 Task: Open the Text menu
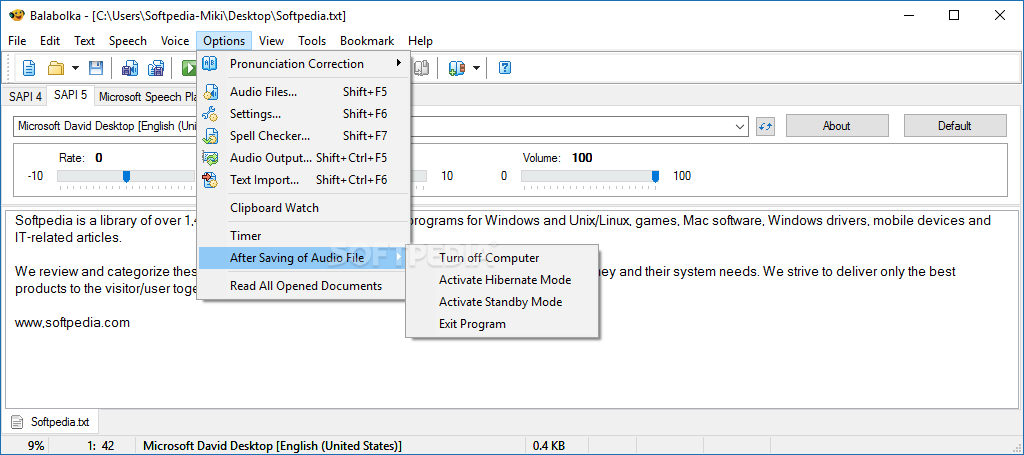click(x=84, y=40)
